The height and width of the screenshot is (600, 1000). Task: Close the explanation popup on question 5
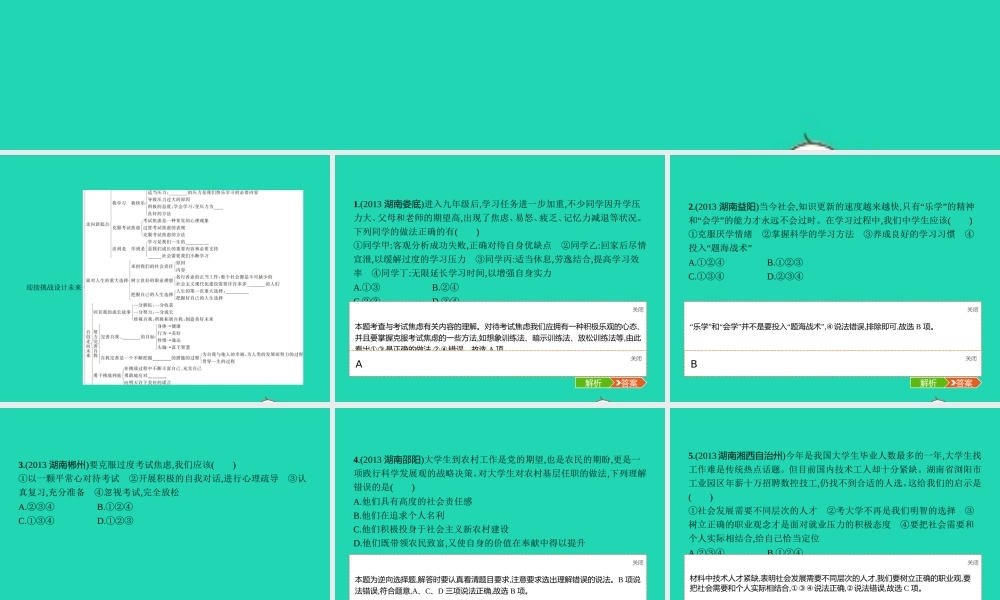(971, 563)
